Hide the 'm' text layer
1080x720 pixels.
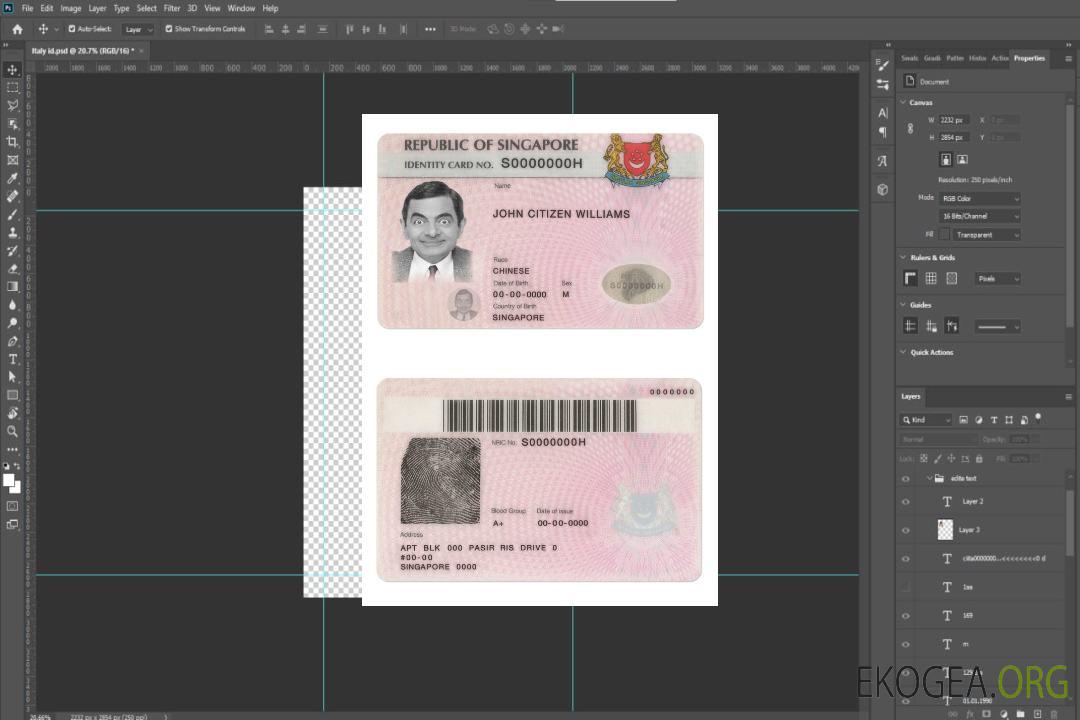(x=906, y=644)
